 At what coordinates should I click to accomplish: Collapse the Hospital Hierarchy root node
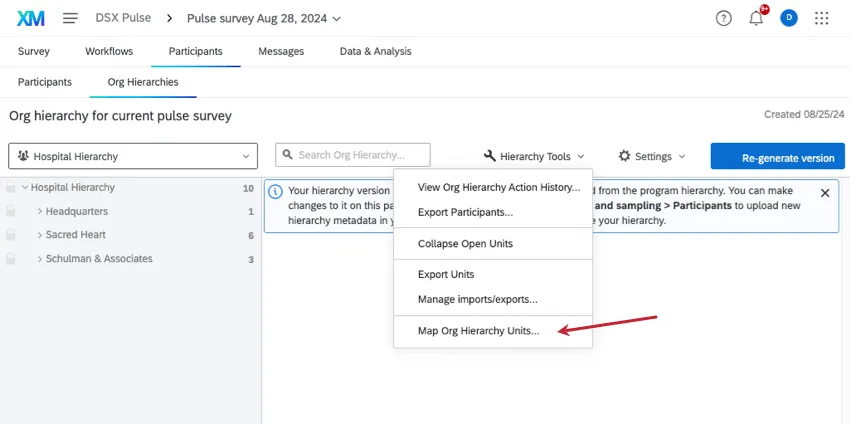(25, 188)
